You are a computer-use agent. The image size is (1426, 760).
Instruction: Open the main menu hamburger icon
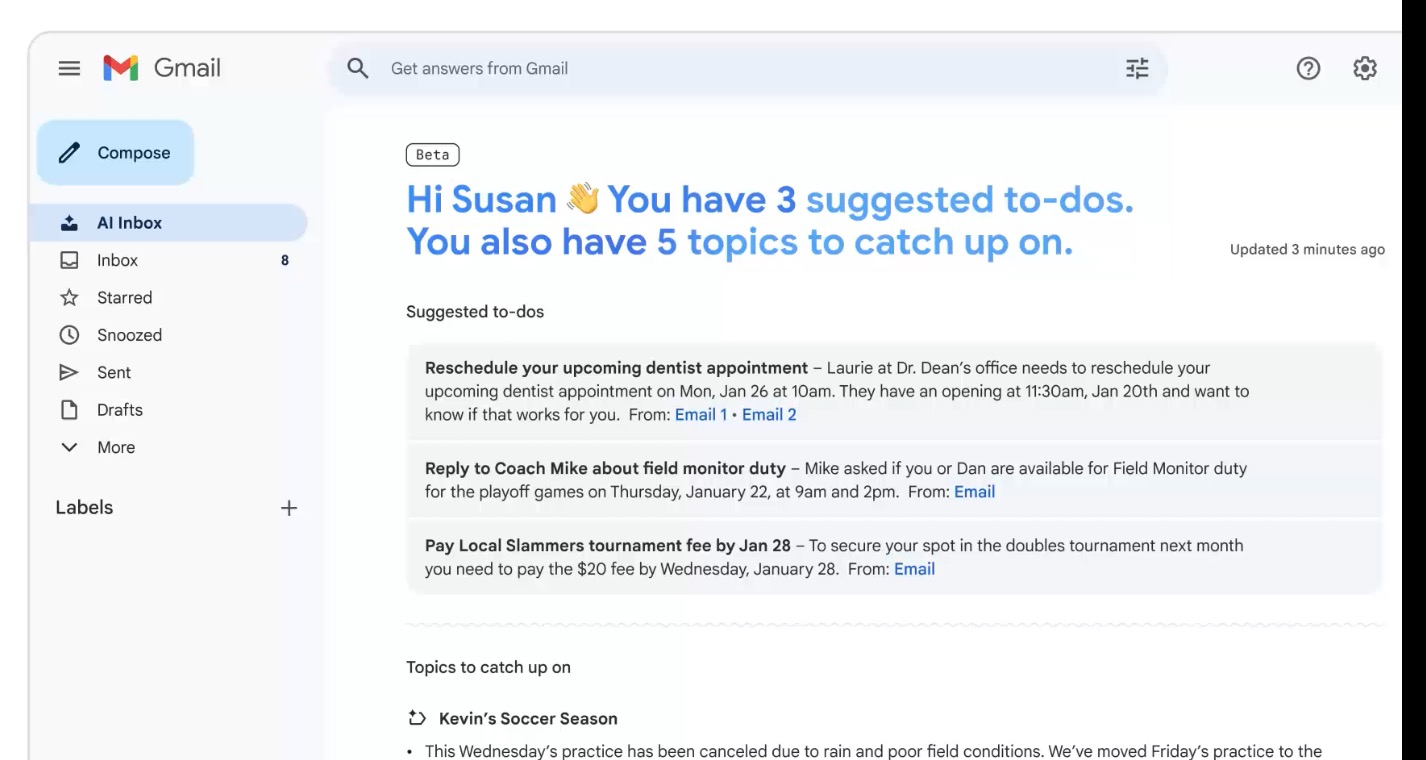click(69, 68)
